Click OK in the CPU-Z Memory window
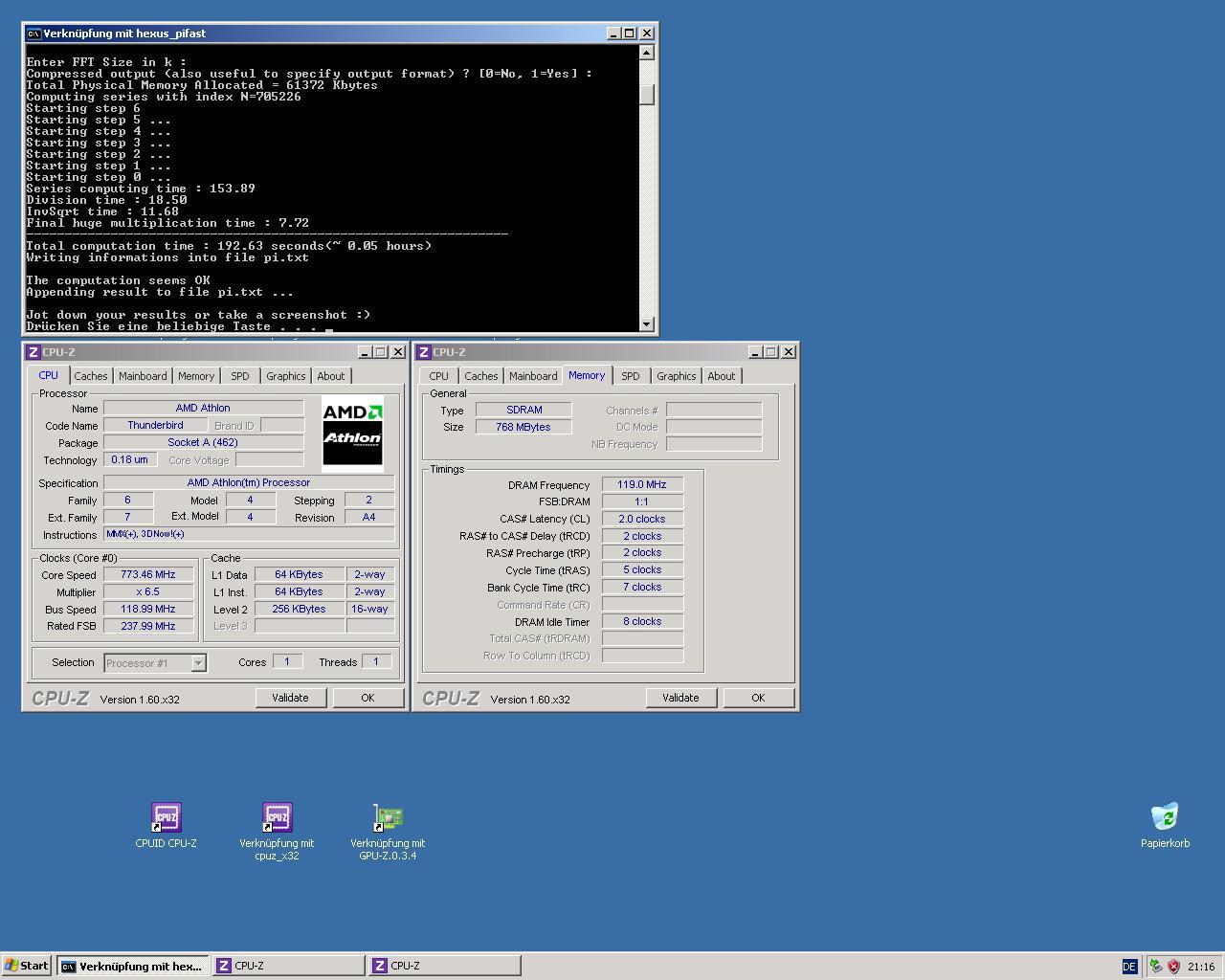 pyautogui.click(x=758, y=698)
